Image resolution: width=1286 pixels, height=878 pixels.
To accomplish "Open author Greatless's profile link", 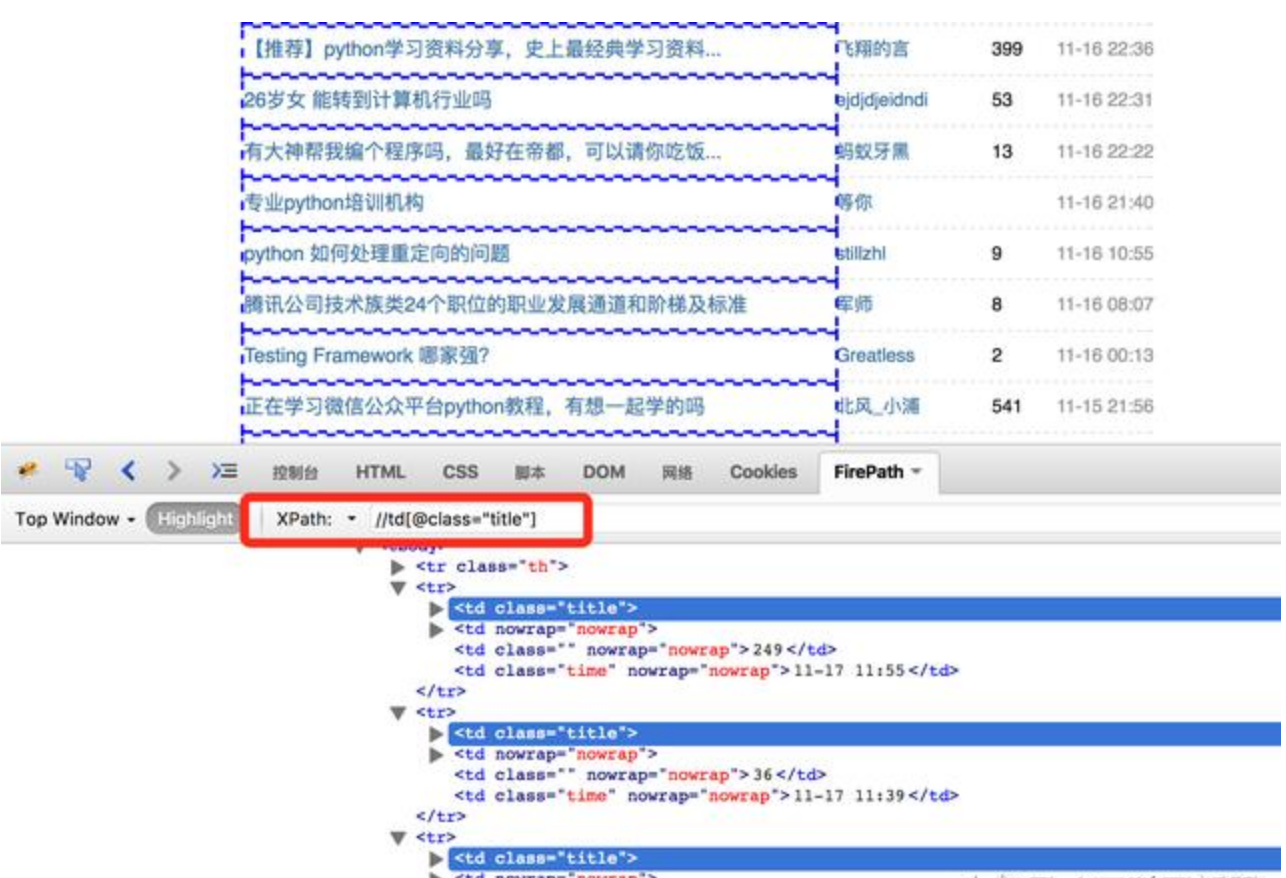I will pos(875,355).
